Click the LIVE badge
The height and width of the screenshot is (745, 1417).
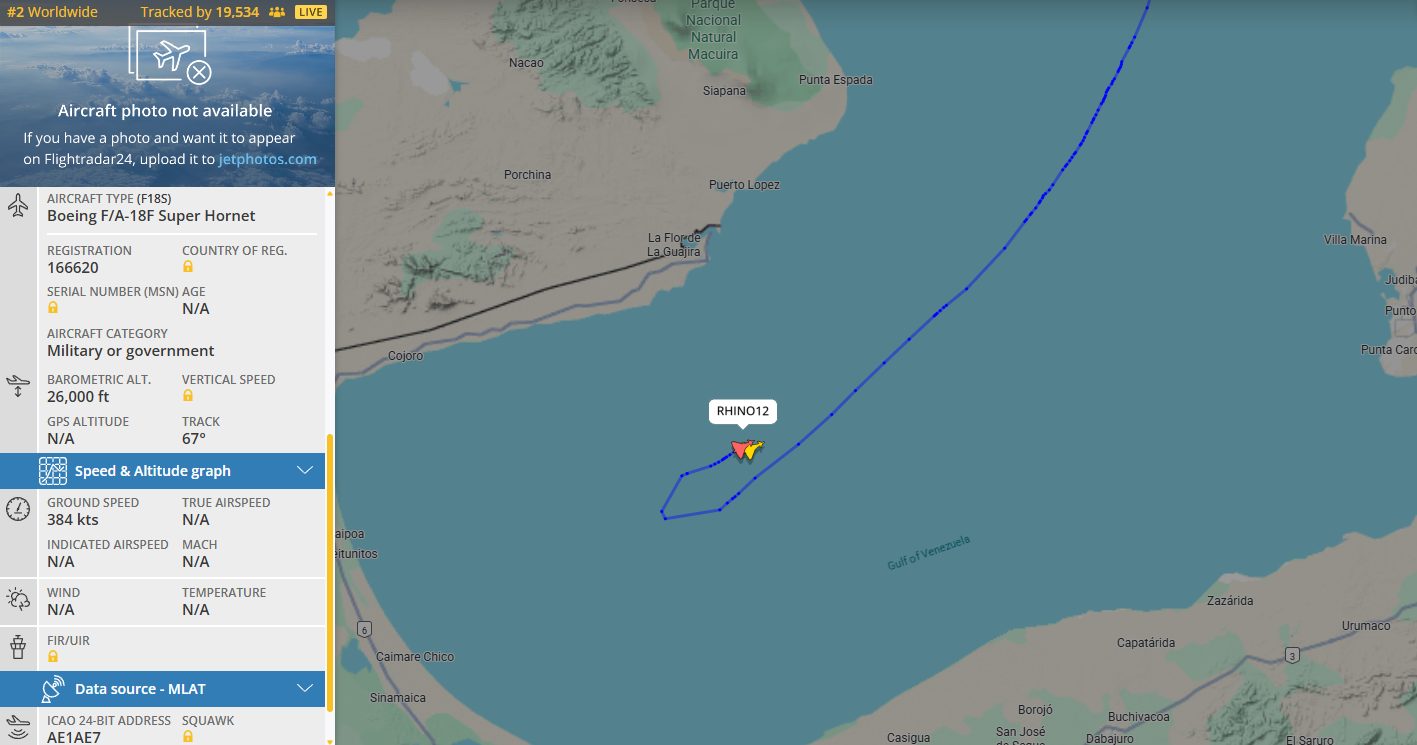tap(311, 12)
